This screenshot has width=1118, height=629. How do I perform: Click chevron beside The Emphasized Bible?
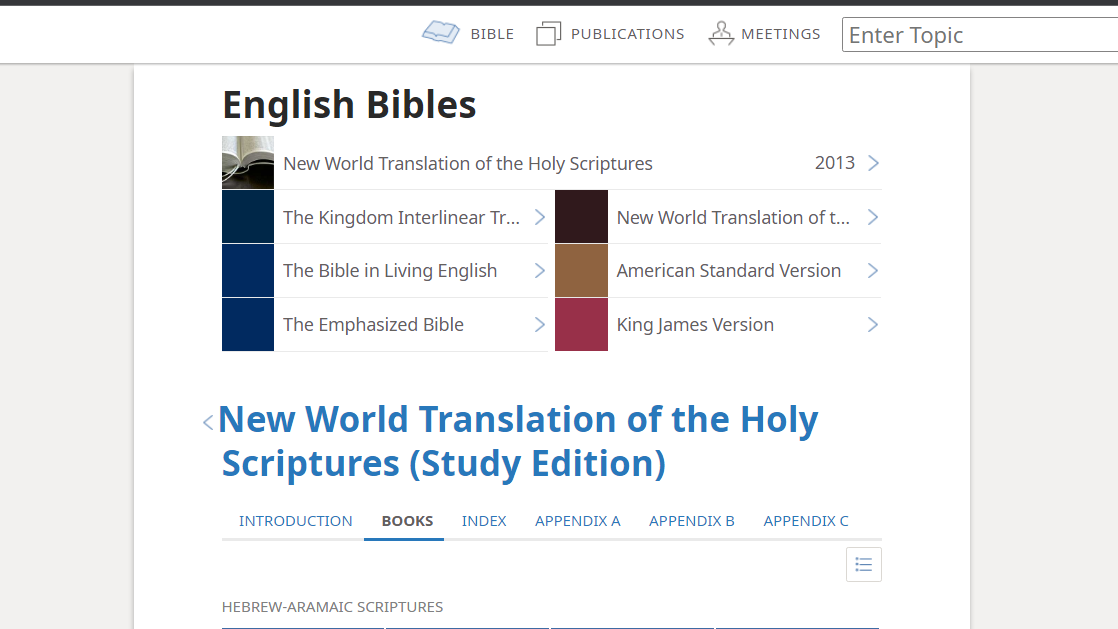tap(540, 324)
